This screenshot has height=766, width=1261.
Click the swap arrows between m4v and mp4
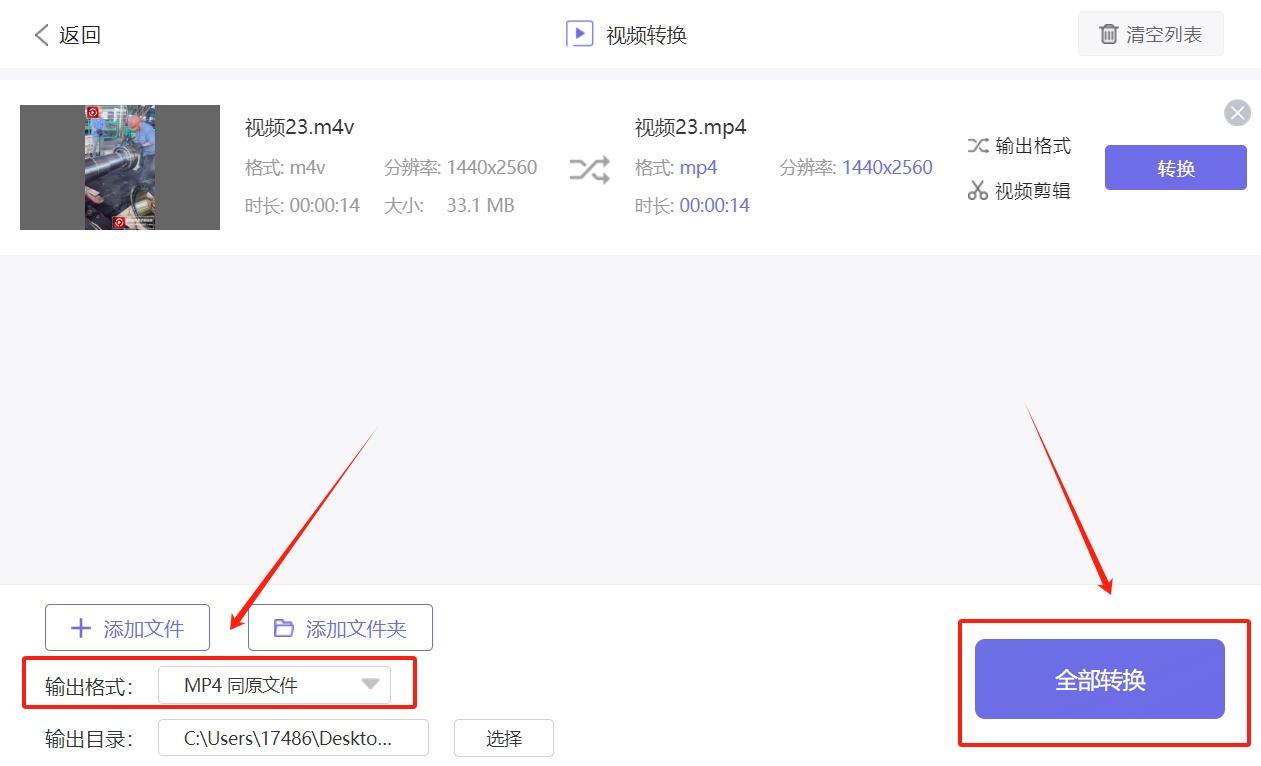[589, 170]
